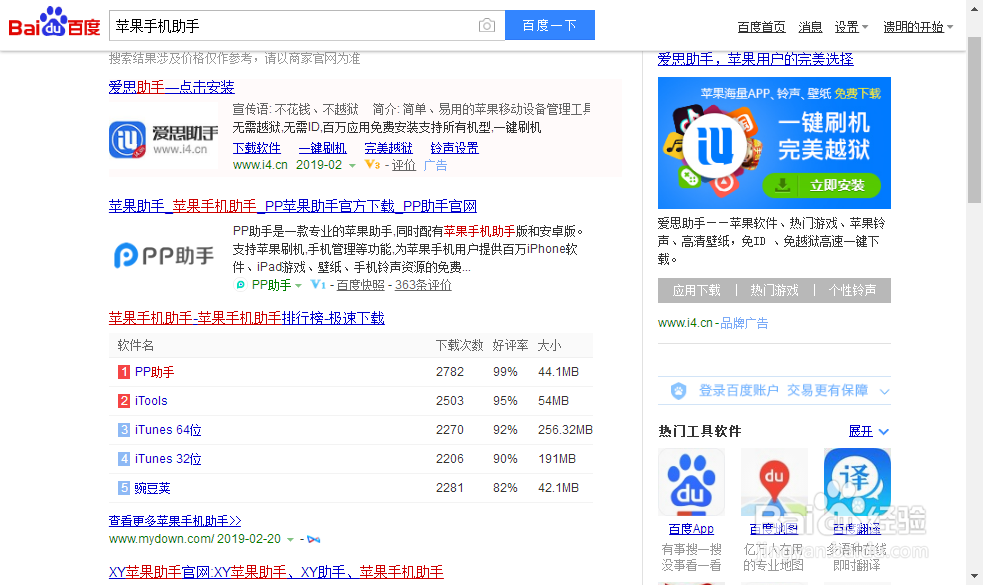
Task: Click 查看更多苹果手机助手>> link
Action: pos(175,520)
